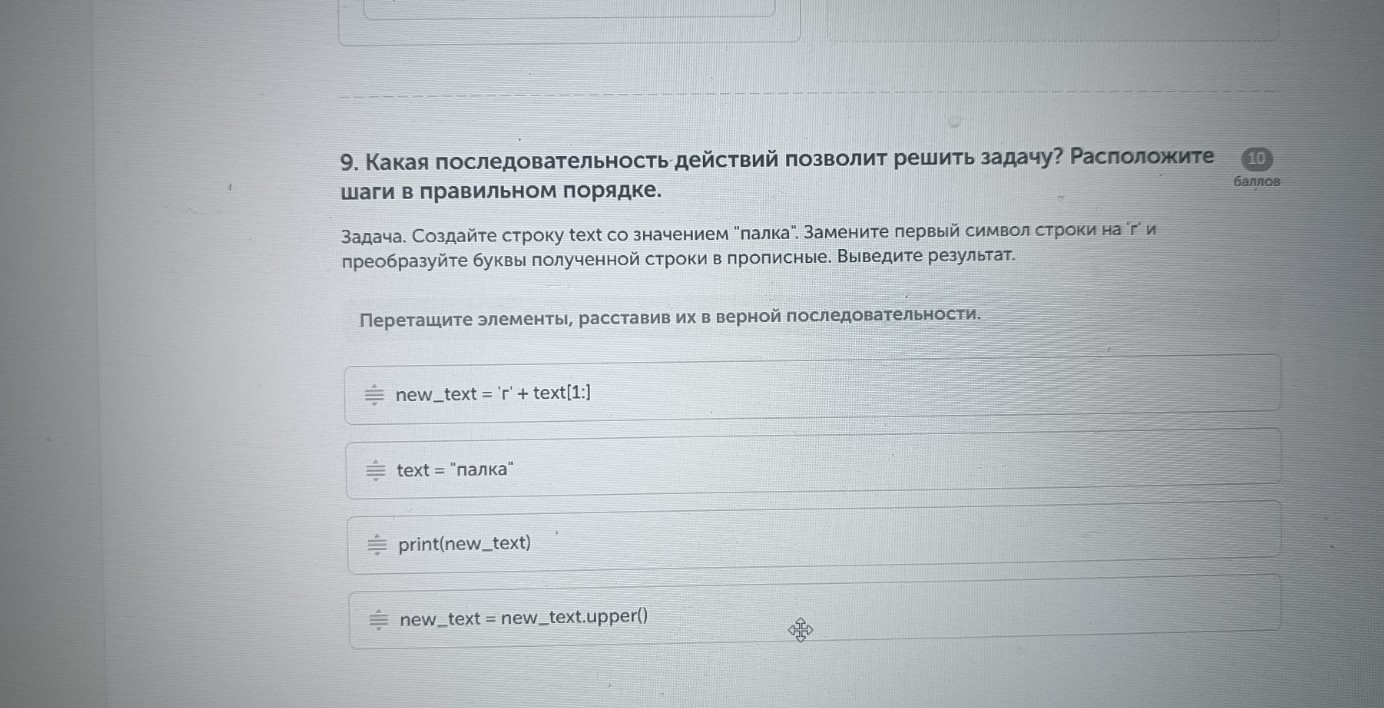Screen dimensions: 1384x708
Task: Click the card at the top right
Action: point(1050,18)
